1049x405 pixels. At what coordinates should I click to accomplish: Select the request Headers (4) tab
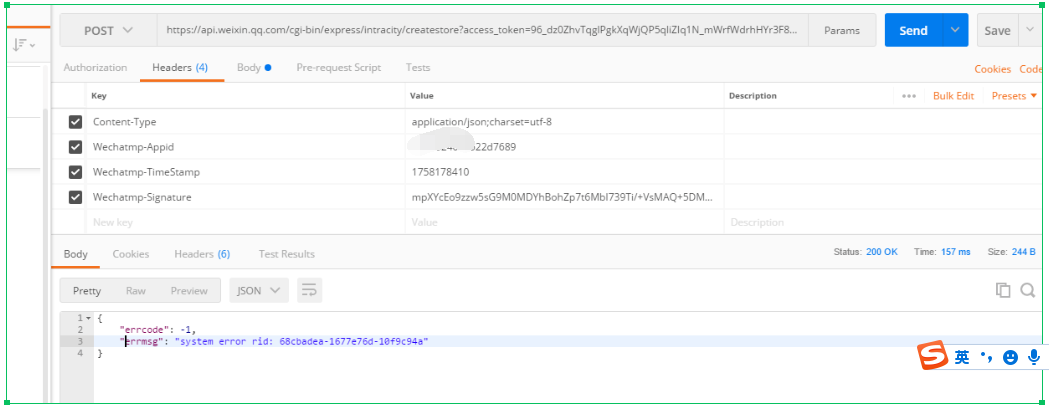tap(180, 68)
